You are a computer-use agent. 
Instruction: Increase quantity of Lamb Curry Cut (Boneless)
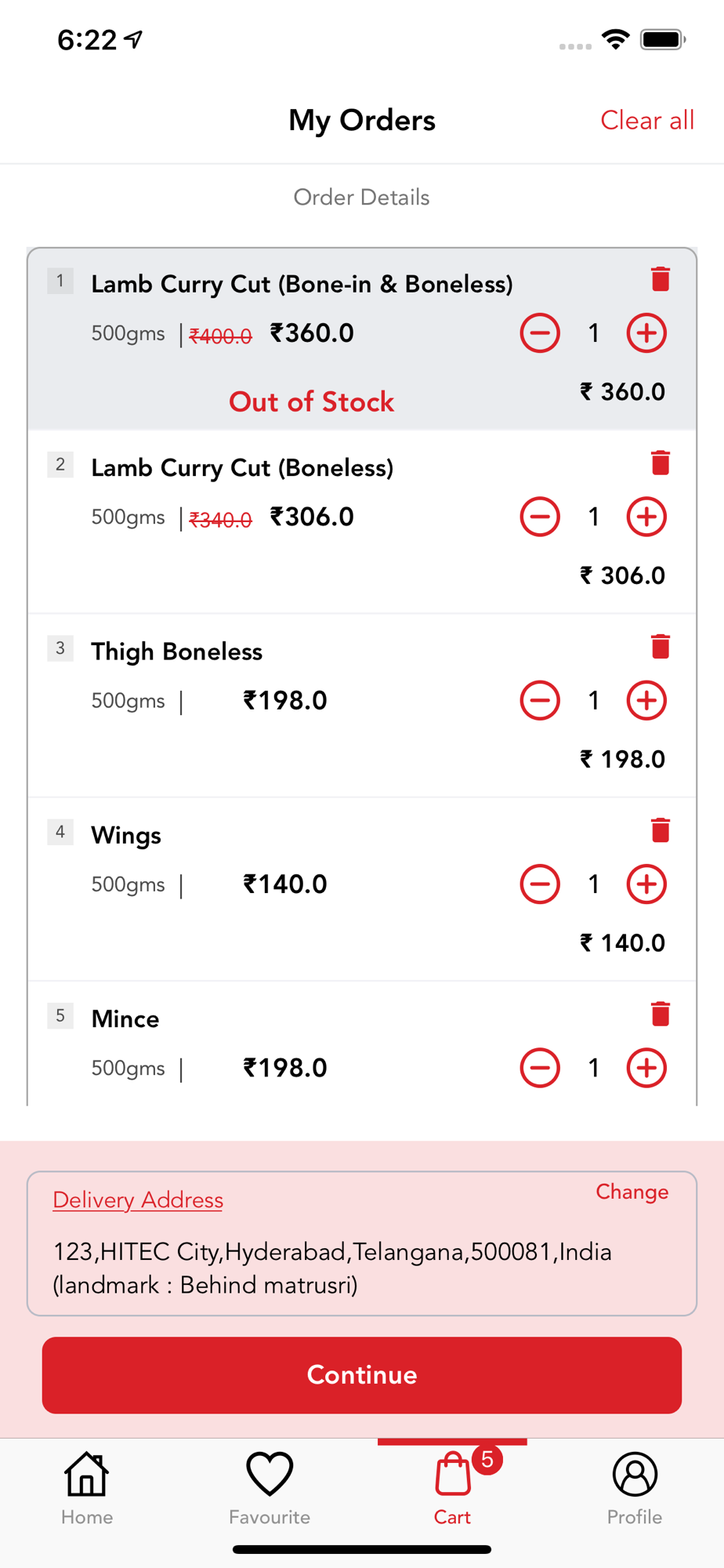(646, 517)
